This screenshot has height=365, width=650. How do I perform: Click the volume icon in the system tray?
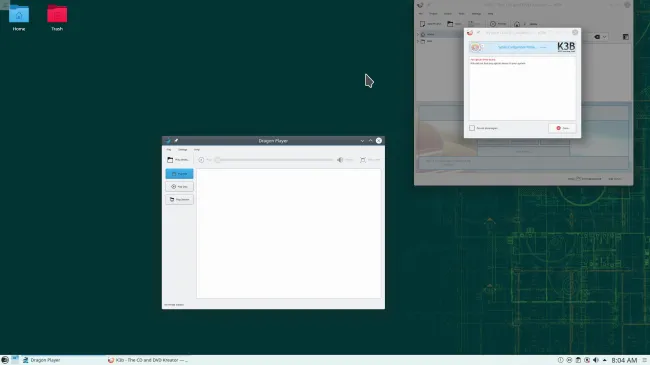596,360
